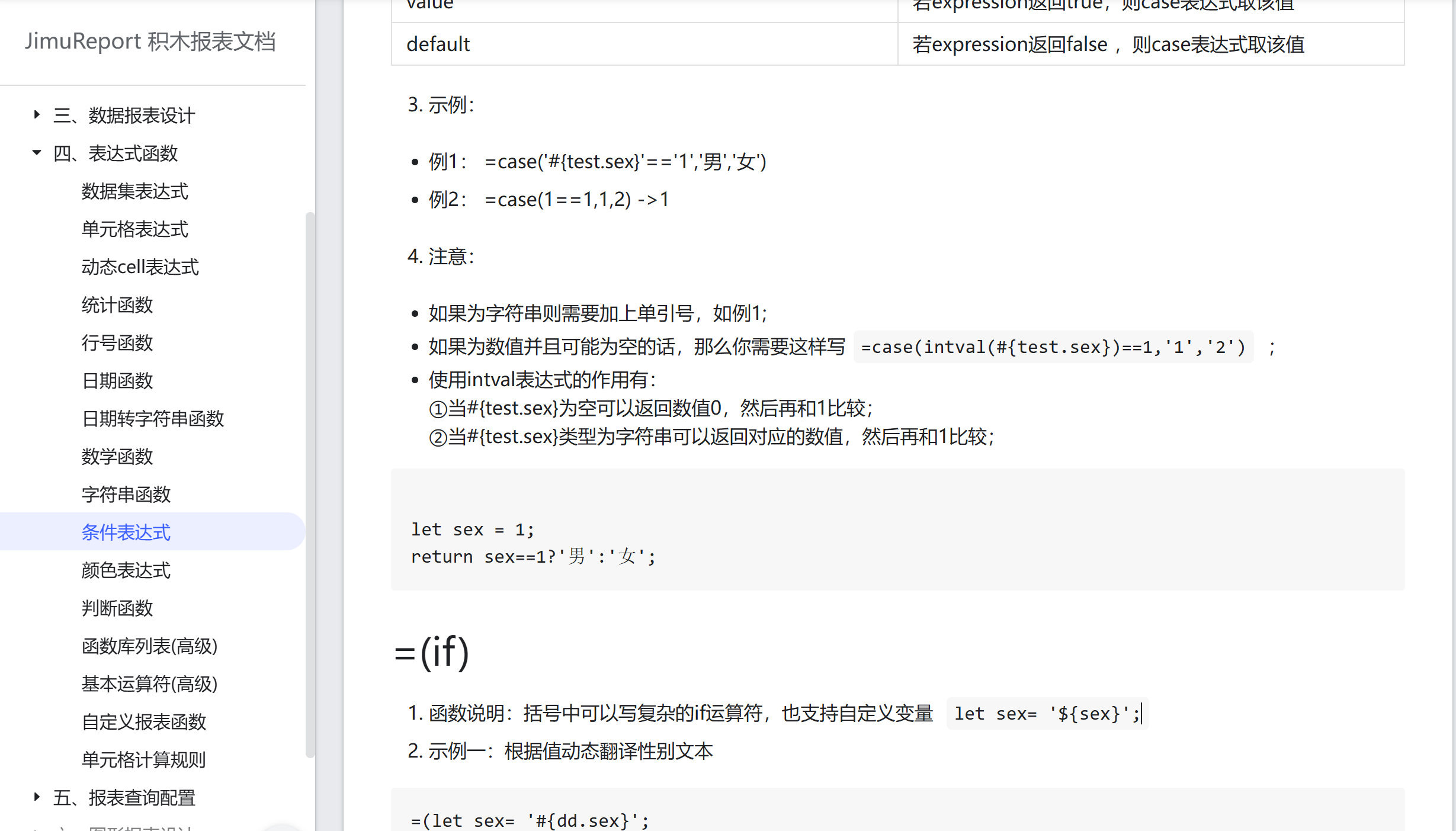Click the 2. 示例一 description line
1456x831 pixels.
pyautogui.click(x=560, y=750)
